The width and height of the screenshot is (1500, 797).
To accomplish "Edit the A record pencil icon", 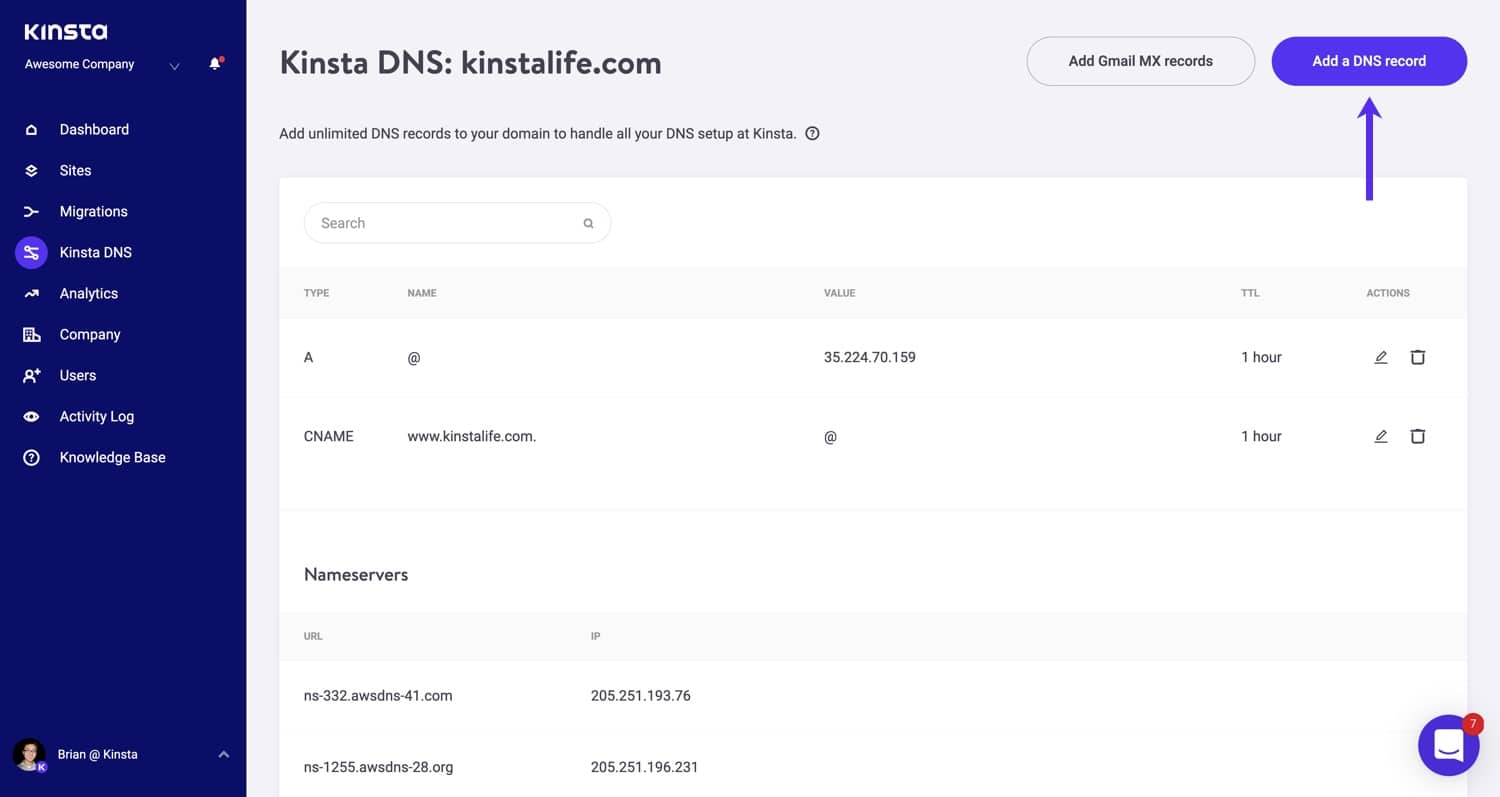I will click(x=1381, y=357).
